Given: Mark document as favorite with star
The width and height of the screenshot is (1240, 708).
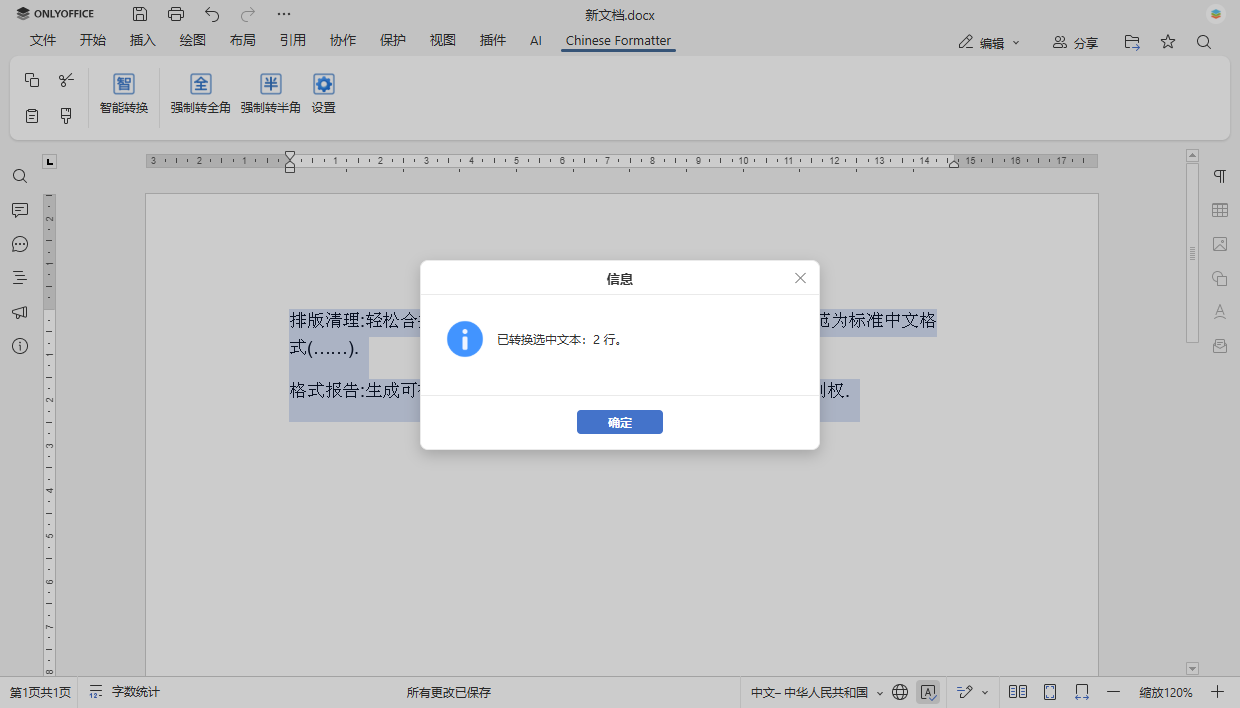Looking at the screenshot, I should tap(1168, 42).
